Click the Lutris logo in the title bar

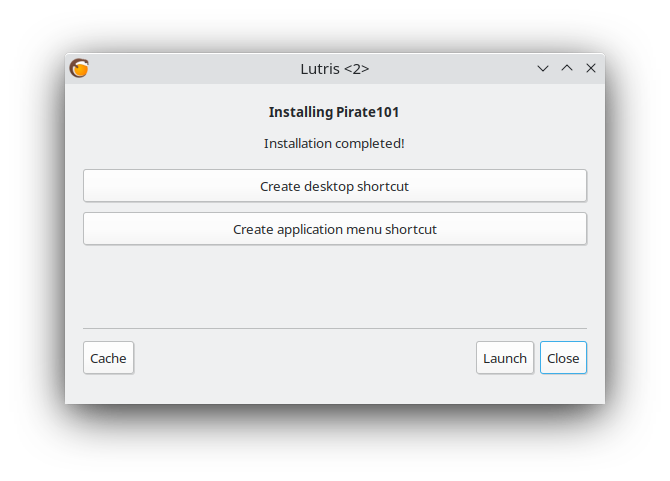pyautogui.click(x=79, y=68)
